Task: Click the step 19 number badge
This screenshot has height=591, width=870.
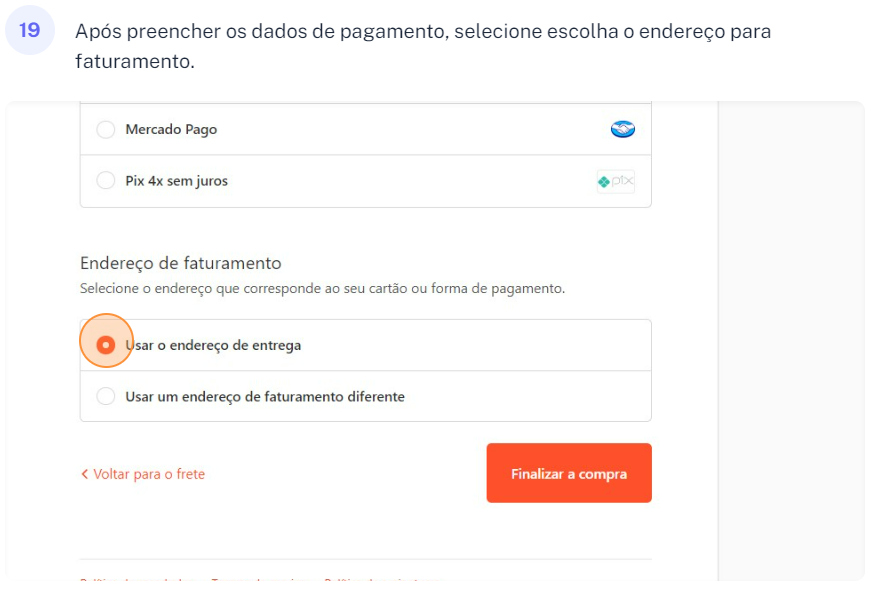Action: [30, 30]
